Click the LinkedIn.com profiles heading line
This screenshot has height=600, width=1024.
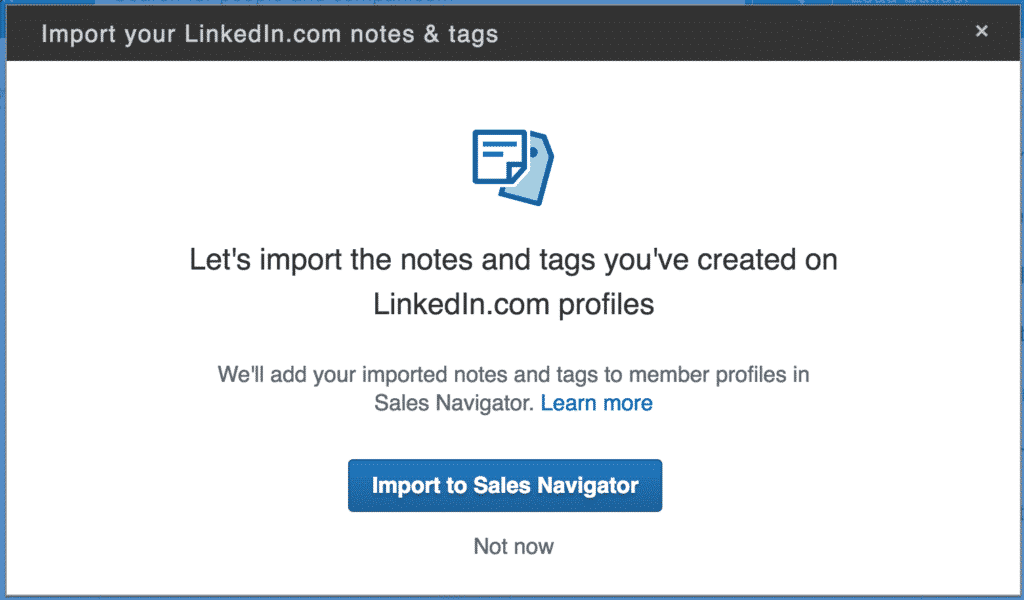click(513, 304)
